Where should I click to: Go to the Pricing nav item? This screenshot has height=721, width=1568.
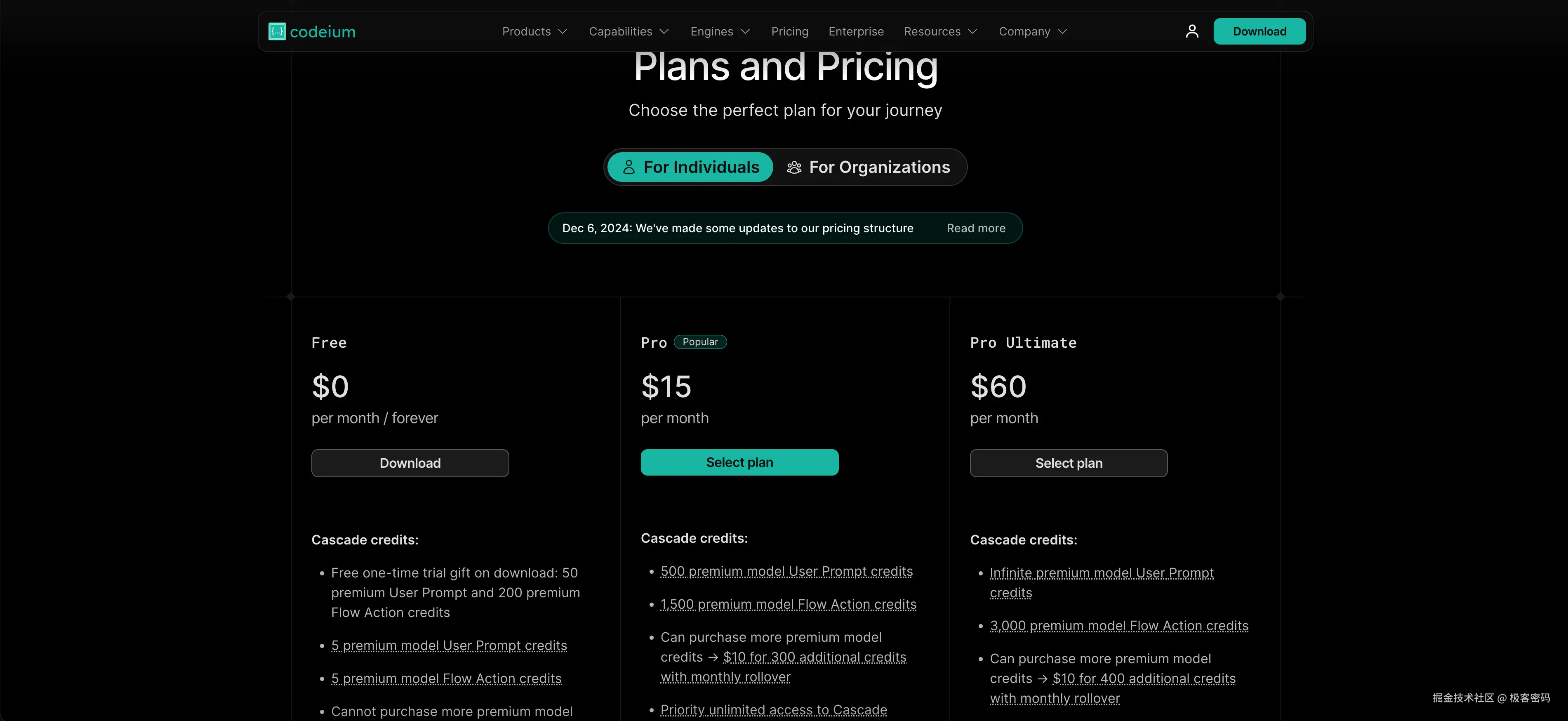(789, 32)
